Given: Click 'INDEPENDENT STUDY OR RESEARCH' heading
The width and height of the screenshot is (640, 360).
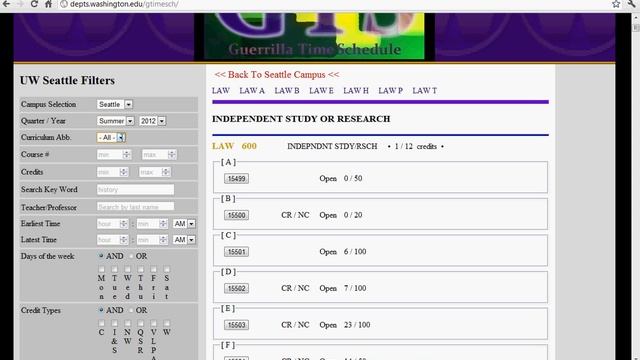Looking at the screenshot, I should click(x=301, y=119).
